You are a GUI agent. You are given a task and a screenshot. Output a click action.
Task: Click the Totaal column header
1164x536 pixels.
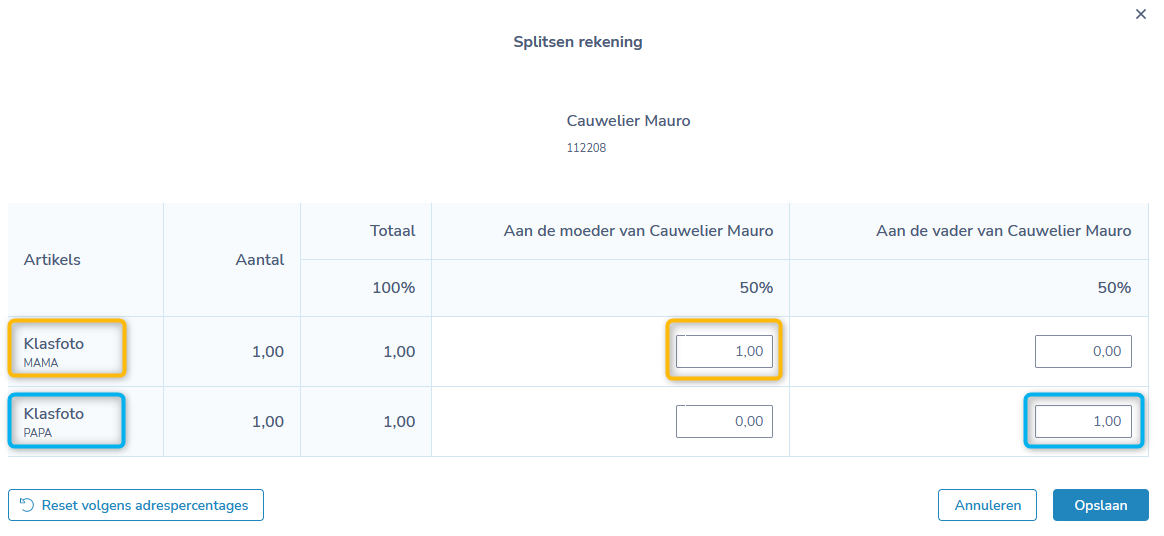(393, 231)
